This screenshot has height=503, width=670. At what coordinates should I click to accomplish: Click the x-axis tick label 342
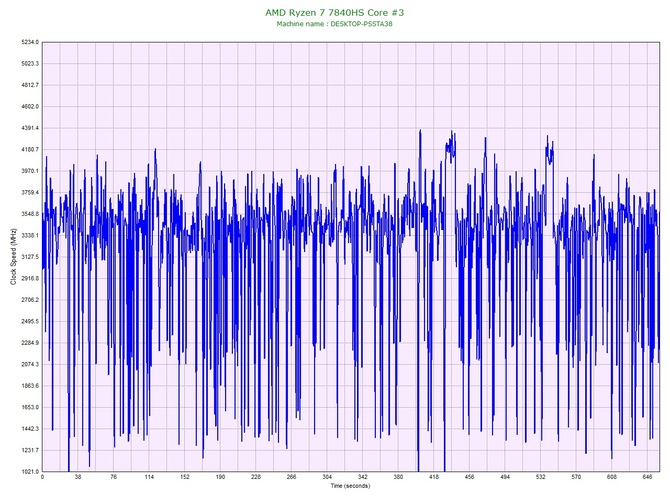[x=362, y=477]
